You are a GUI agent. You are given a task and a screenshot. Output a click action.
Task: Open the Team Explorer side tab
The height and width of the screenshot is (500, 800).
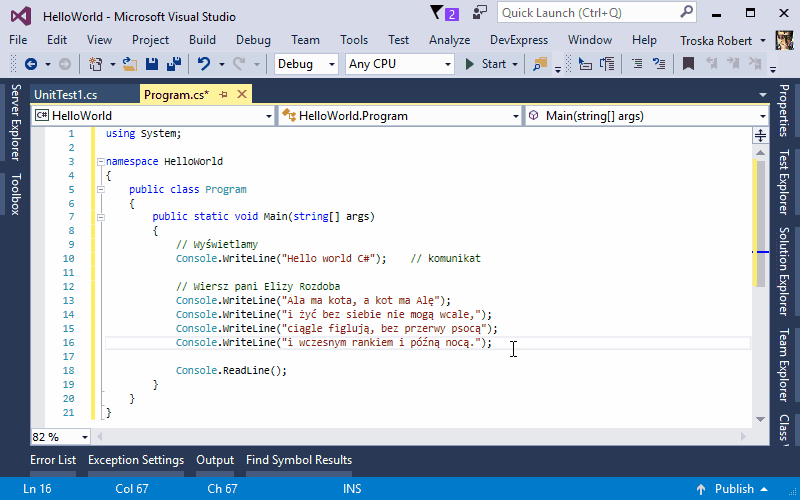click(784, 365)
